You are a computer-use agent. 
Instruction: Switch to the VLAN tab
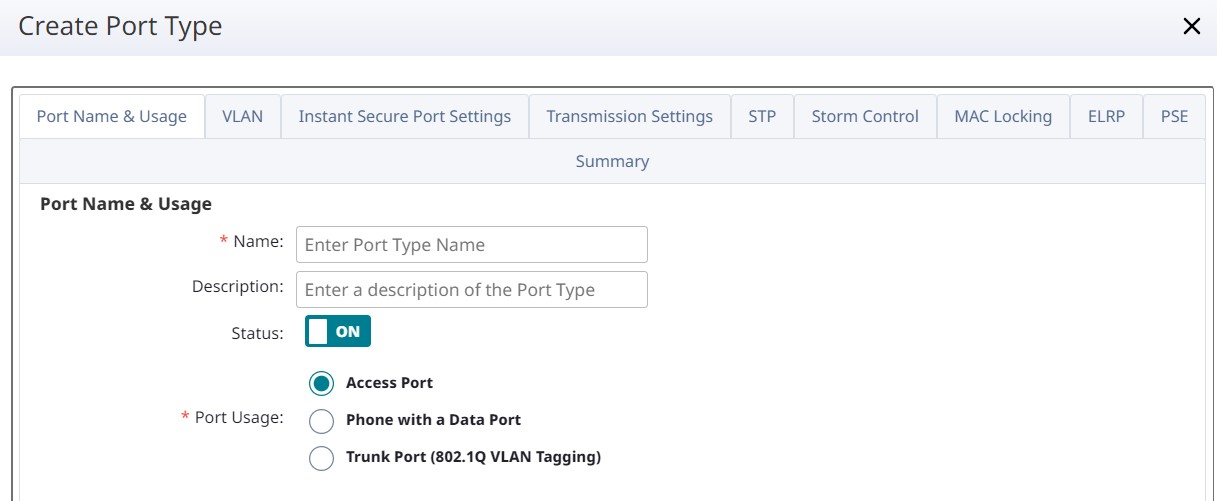pyautogui.click(x=243, y=116)
